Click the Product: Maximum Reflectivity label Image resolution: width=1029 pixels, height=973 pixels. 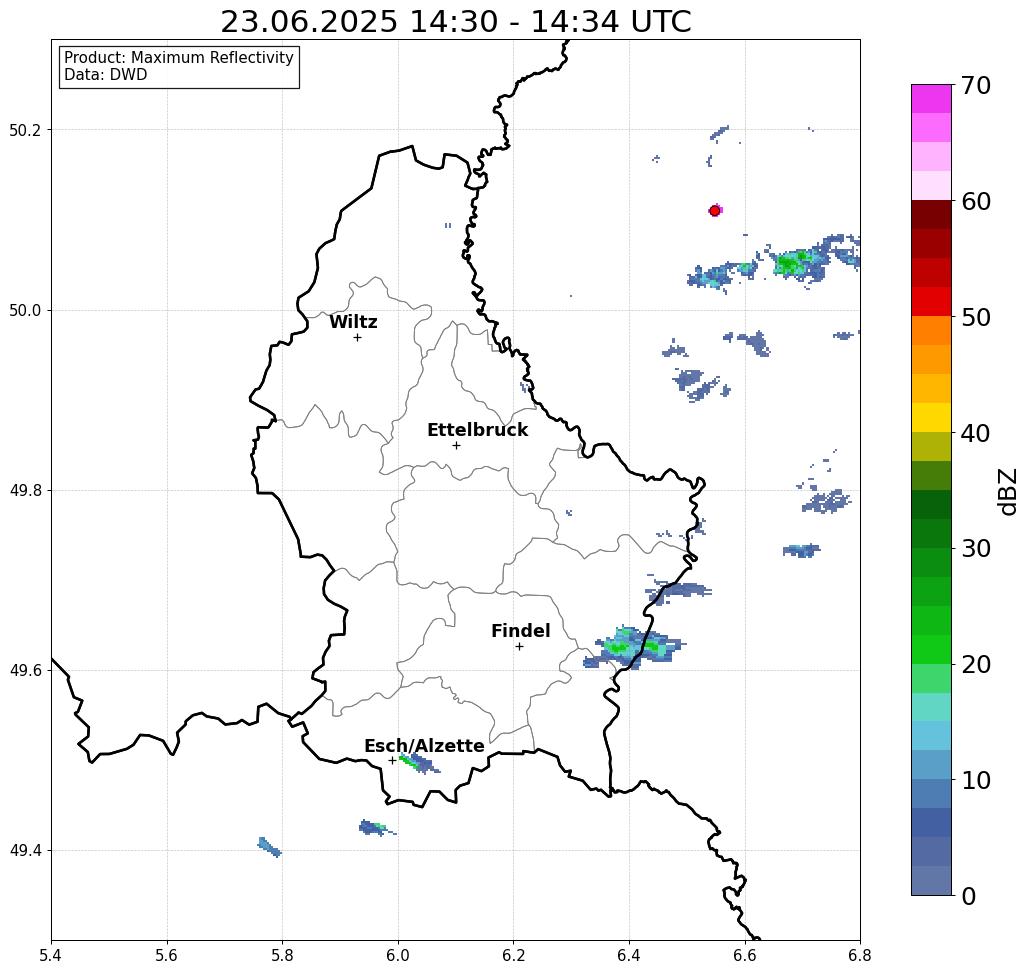pyautogui.click(x=178, y=58)
